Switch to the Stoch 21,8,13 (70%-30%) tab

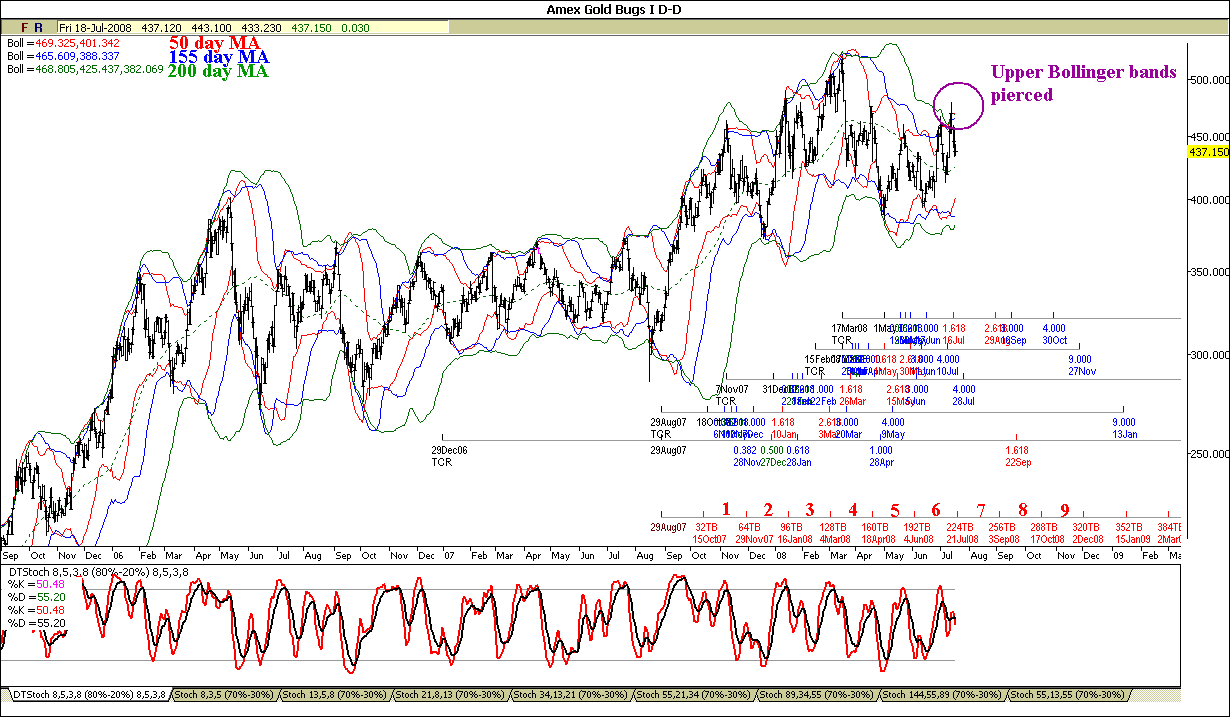click(x=452, y=693)
